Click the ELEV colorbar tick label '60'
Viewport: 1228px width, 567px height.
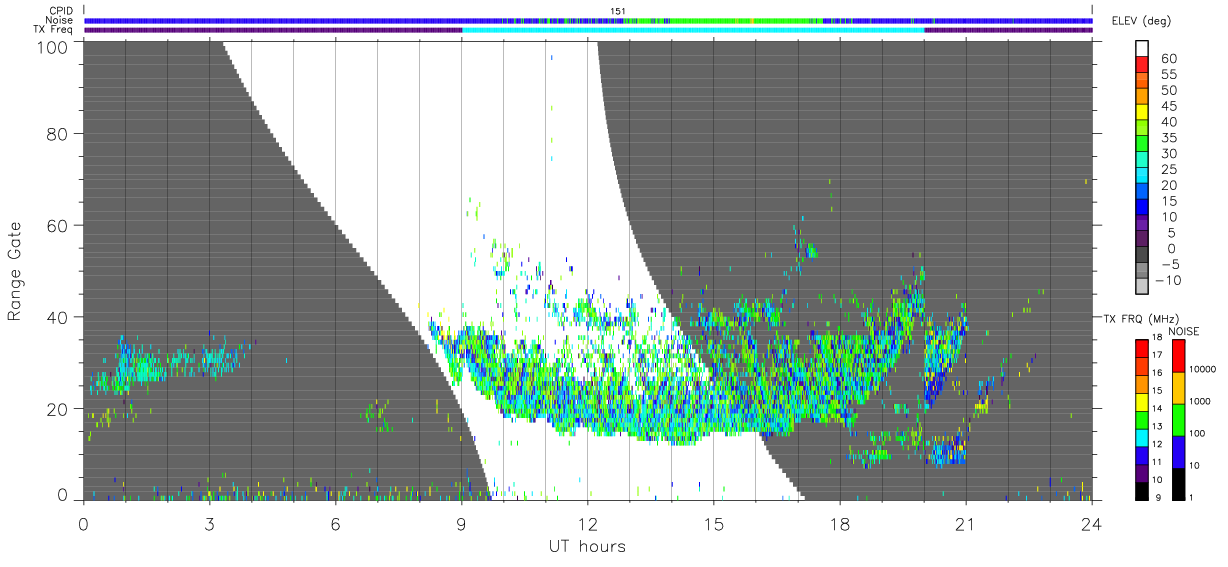(x=1168, y=58)
